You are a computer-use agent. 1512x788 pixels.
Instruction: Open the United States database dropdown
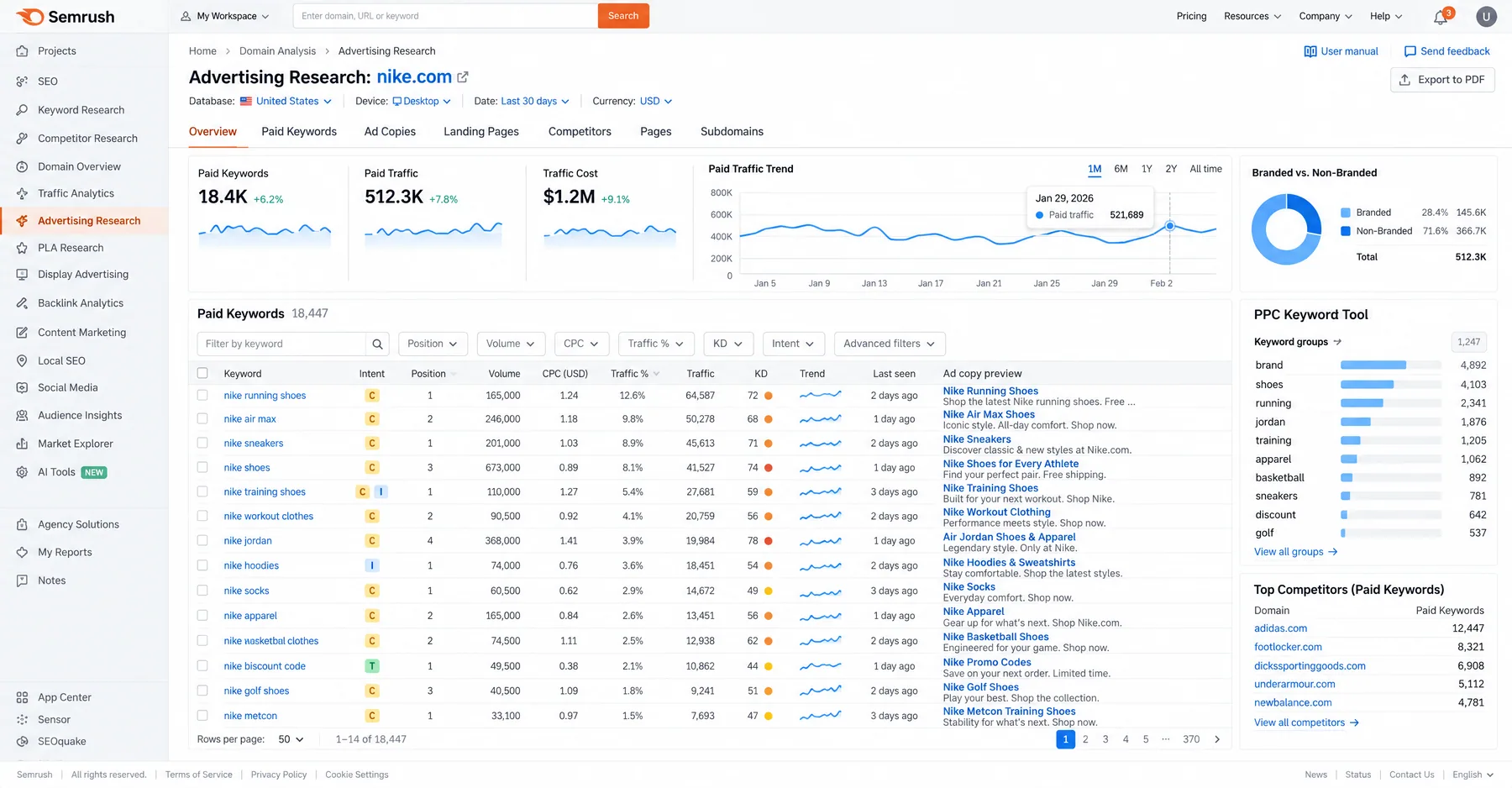point(286,101)
